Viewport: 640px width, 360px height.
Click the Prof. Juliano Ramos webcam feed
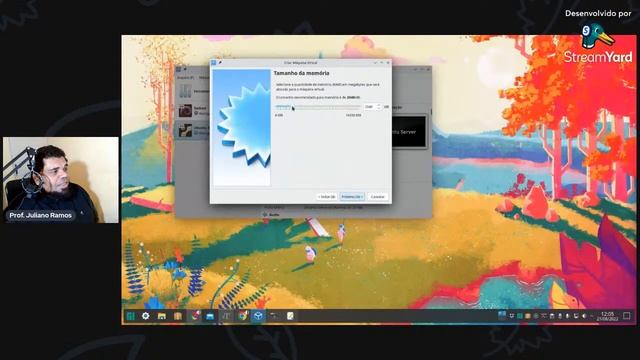tap(61, 180)
